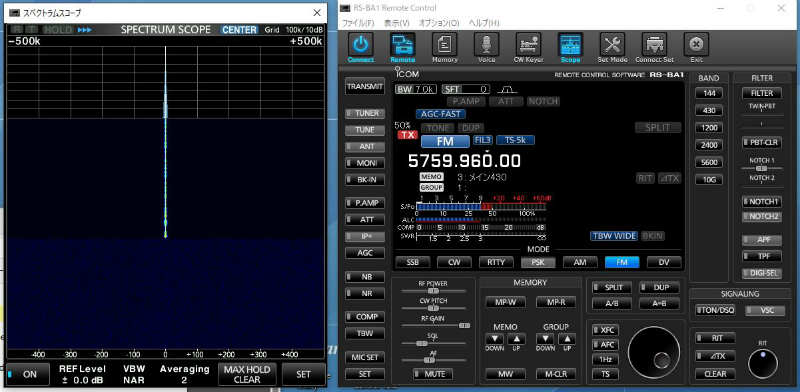Step memory channel DOWN arrow
The image size is (800, 392).
494,339
